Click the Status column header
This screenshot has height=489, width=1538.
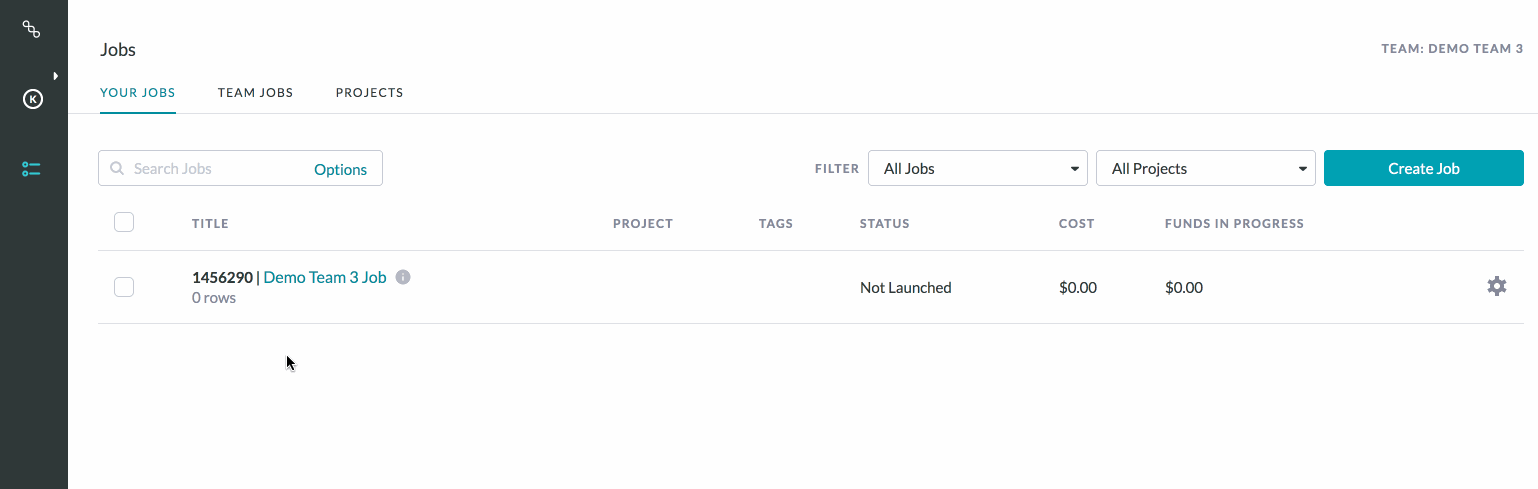tap(885, 224)
